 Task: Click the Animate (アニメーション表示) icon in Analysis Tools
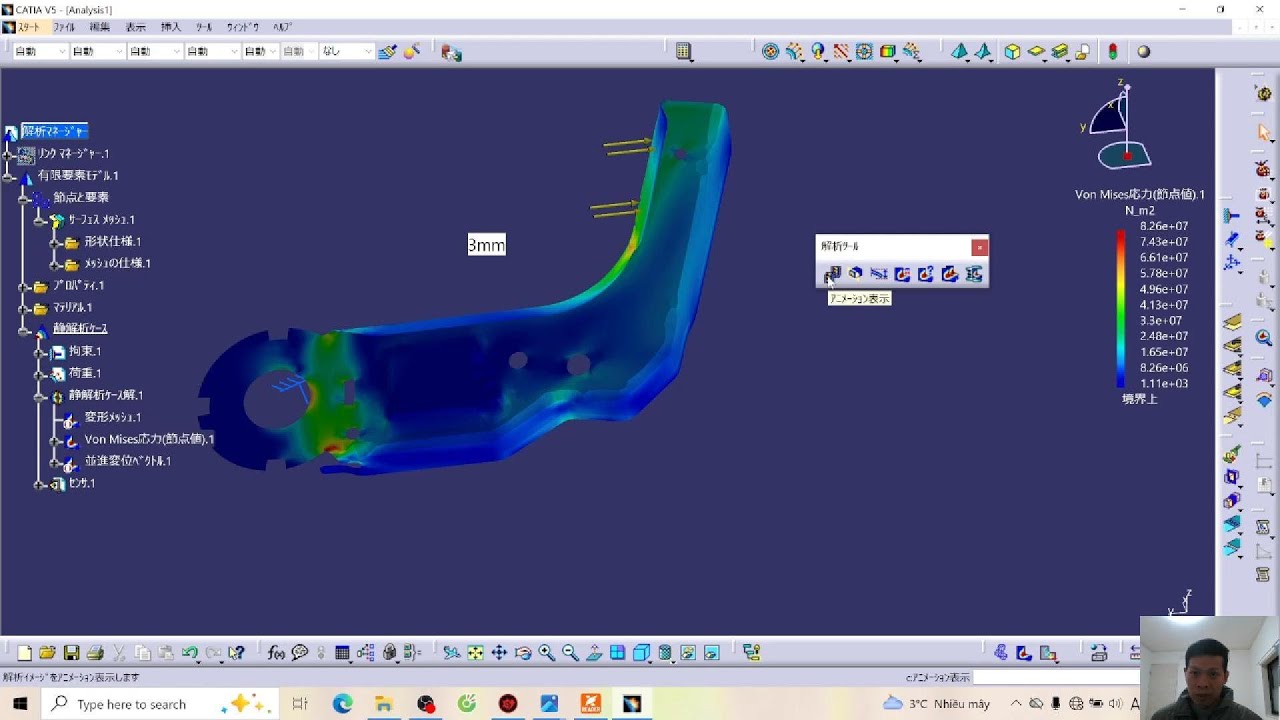pos(832,274)
